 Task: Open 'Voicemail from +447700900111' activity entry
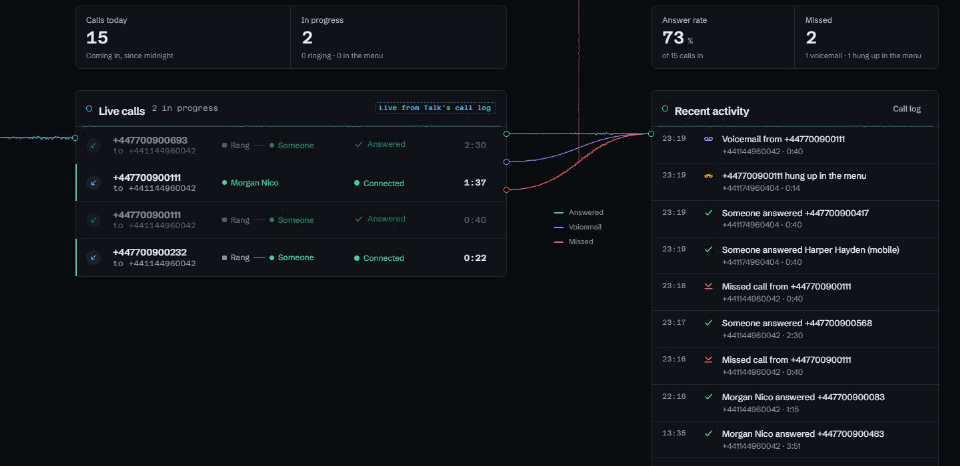(795, 145)
